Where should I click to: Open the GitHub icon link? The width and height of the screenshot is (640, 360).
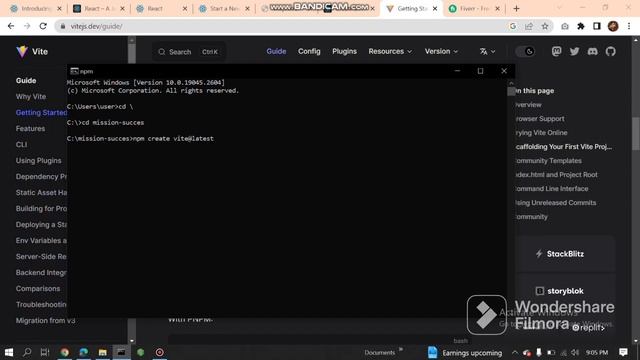pos(611,51)
